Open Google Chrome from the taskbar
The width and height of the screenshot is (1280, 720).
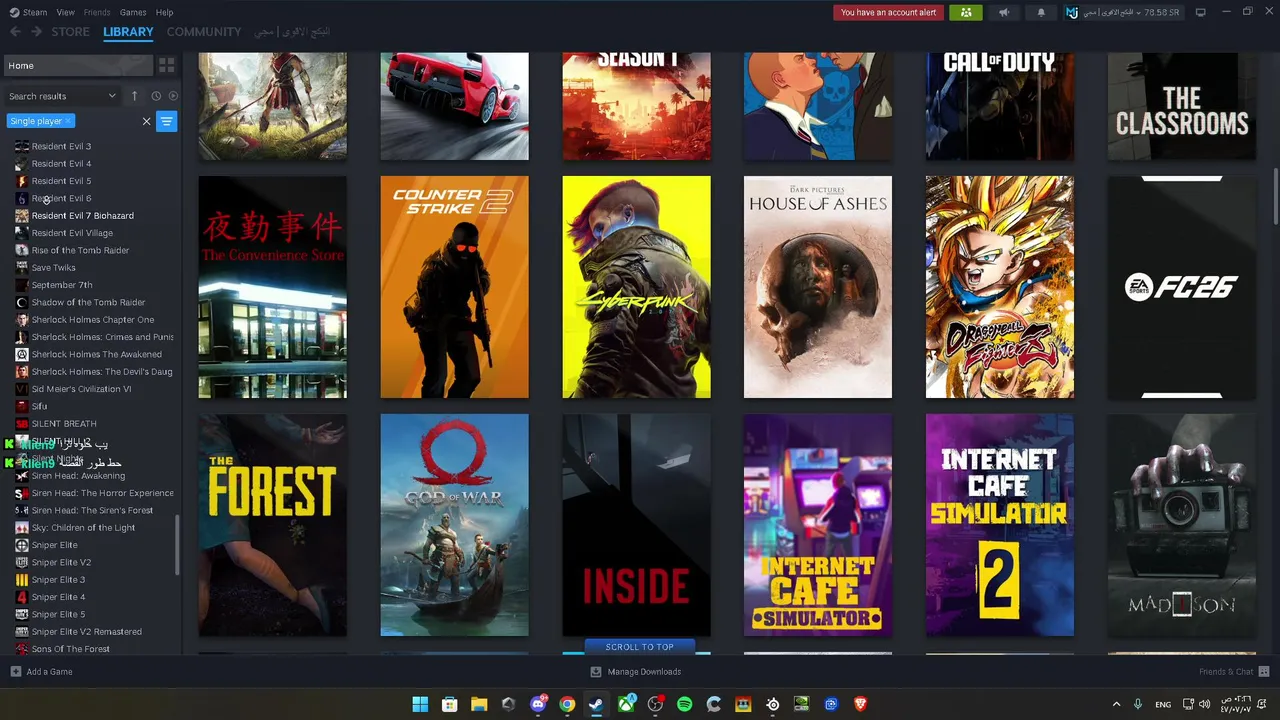[567, 704]
